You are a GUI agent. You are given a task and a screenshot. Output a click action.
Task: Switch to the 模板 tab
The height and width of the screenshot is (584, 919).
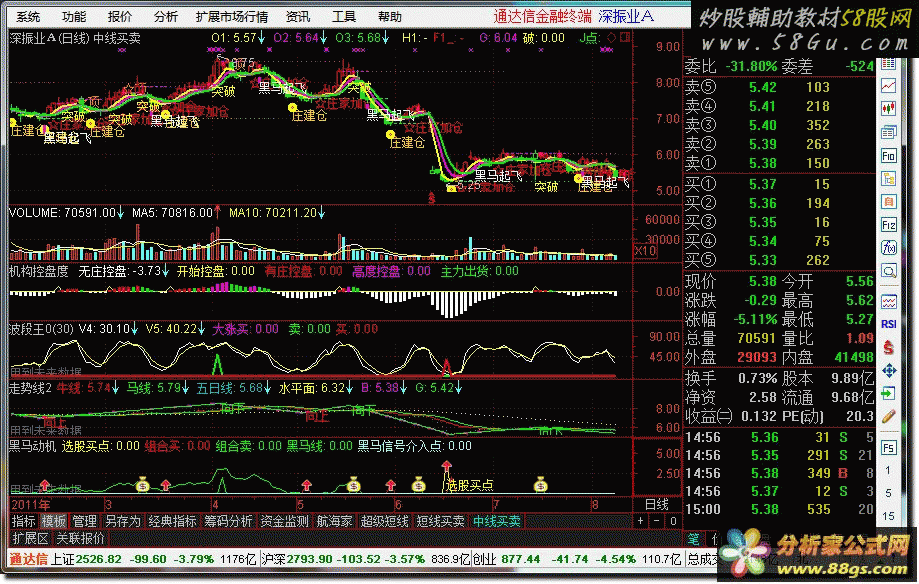coord(55,521)
